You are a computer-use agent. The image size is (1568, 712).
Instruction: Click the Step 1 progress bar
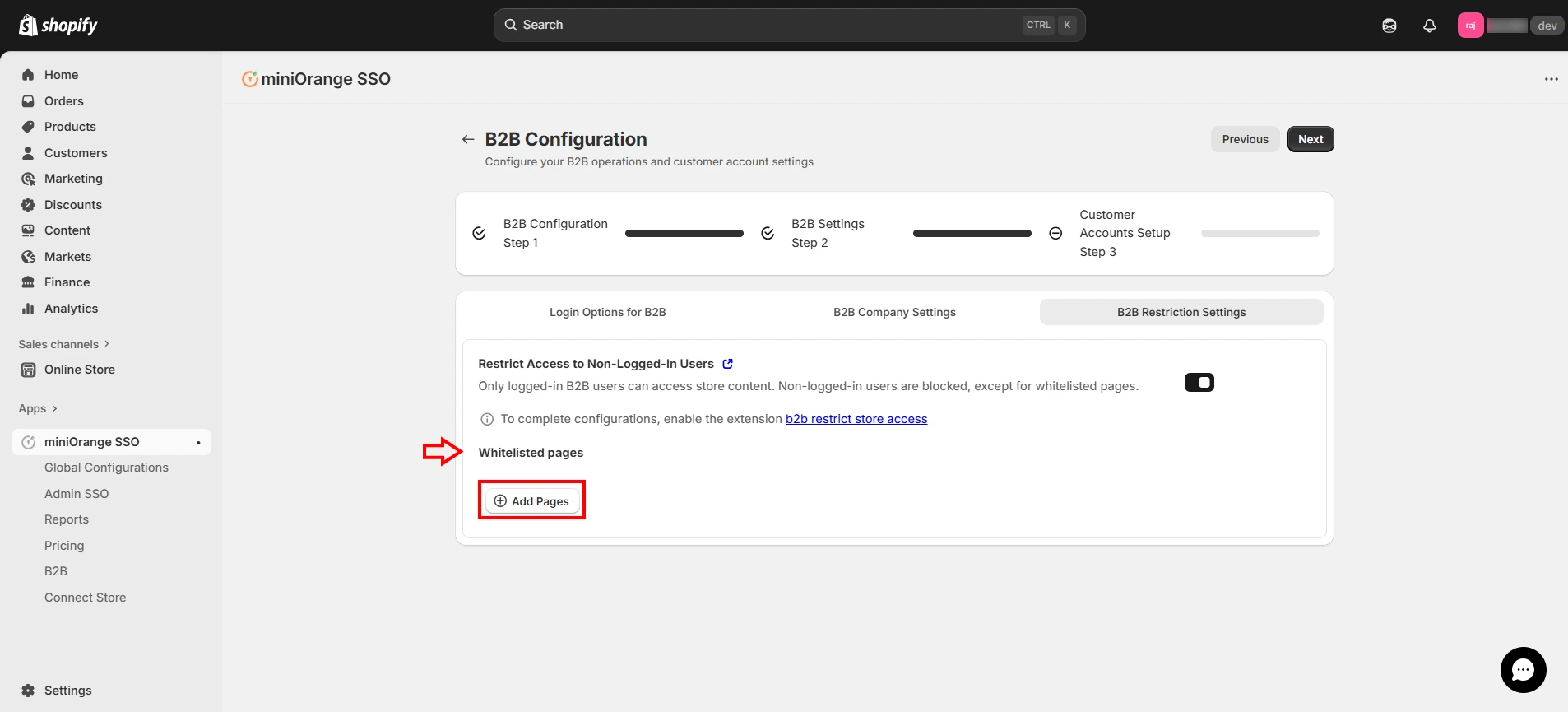[x=684, y=234]
